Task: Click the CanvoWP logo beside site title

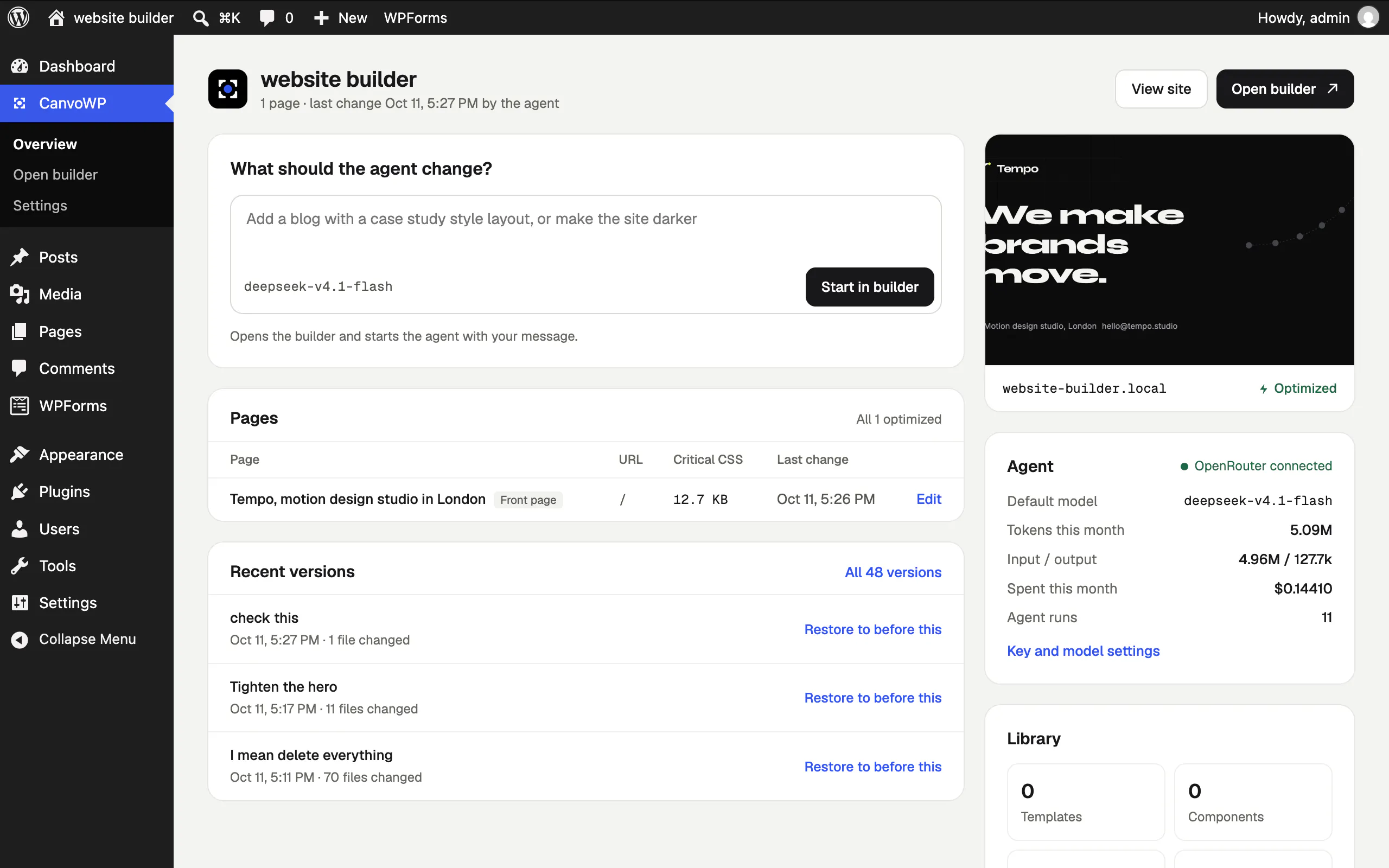Action: tap(228, 89)
